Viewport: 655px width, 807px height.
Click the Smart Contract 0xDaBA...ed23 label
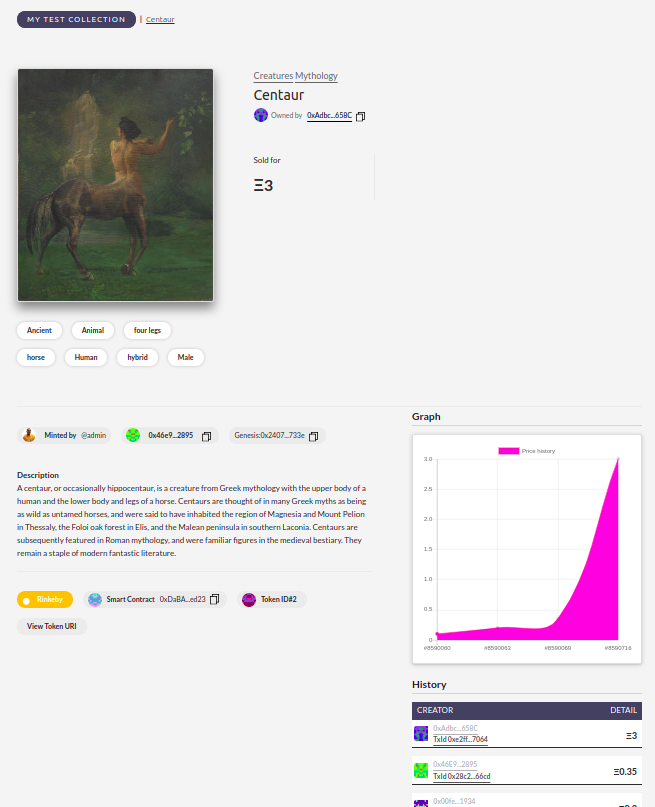(156, 600)
